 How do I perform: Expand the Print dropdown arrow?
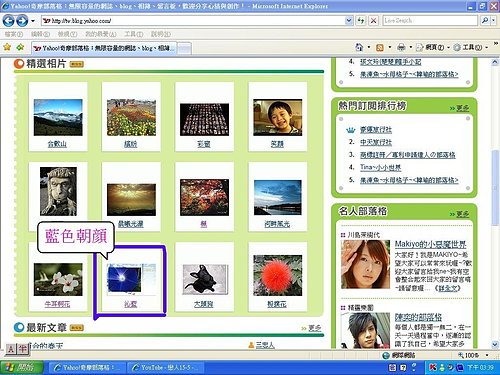411,47
